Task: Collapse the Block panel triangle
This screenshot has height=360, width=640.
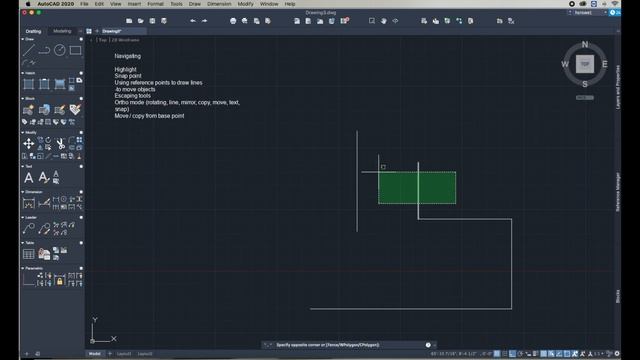Action: (23, 99)
